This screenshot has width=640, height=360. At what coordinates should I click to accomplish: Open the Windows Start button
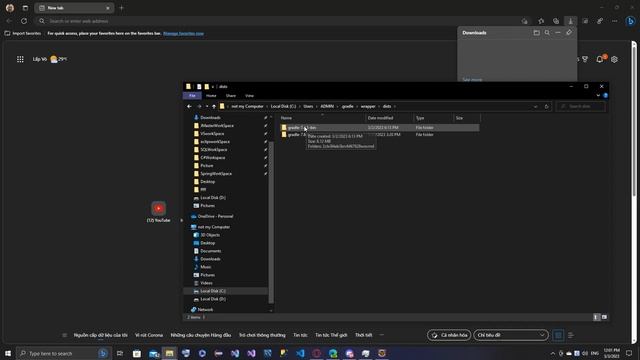click(8, 353)
